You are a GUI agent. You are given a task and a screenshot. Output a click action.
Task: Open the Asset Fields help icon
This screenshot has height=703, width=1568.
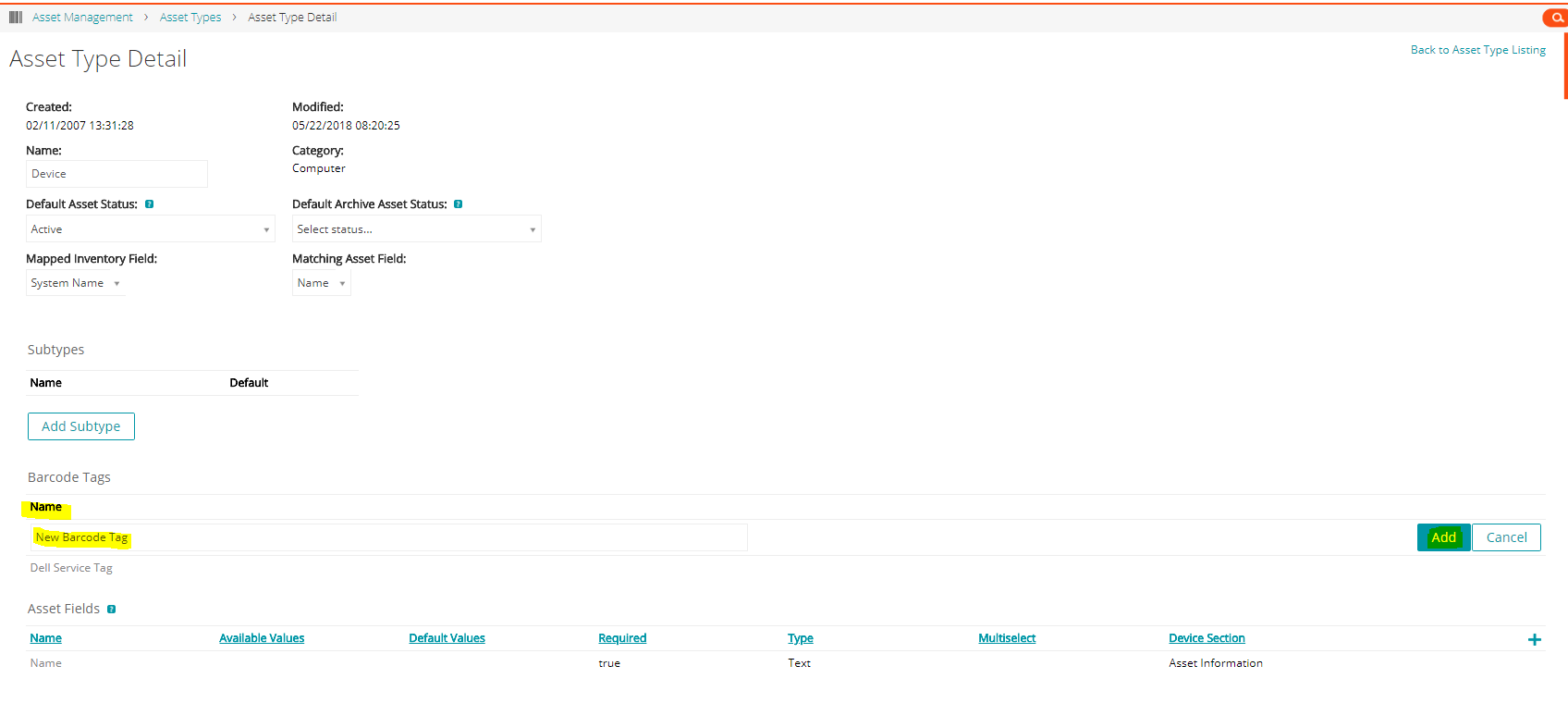point(111,610)
